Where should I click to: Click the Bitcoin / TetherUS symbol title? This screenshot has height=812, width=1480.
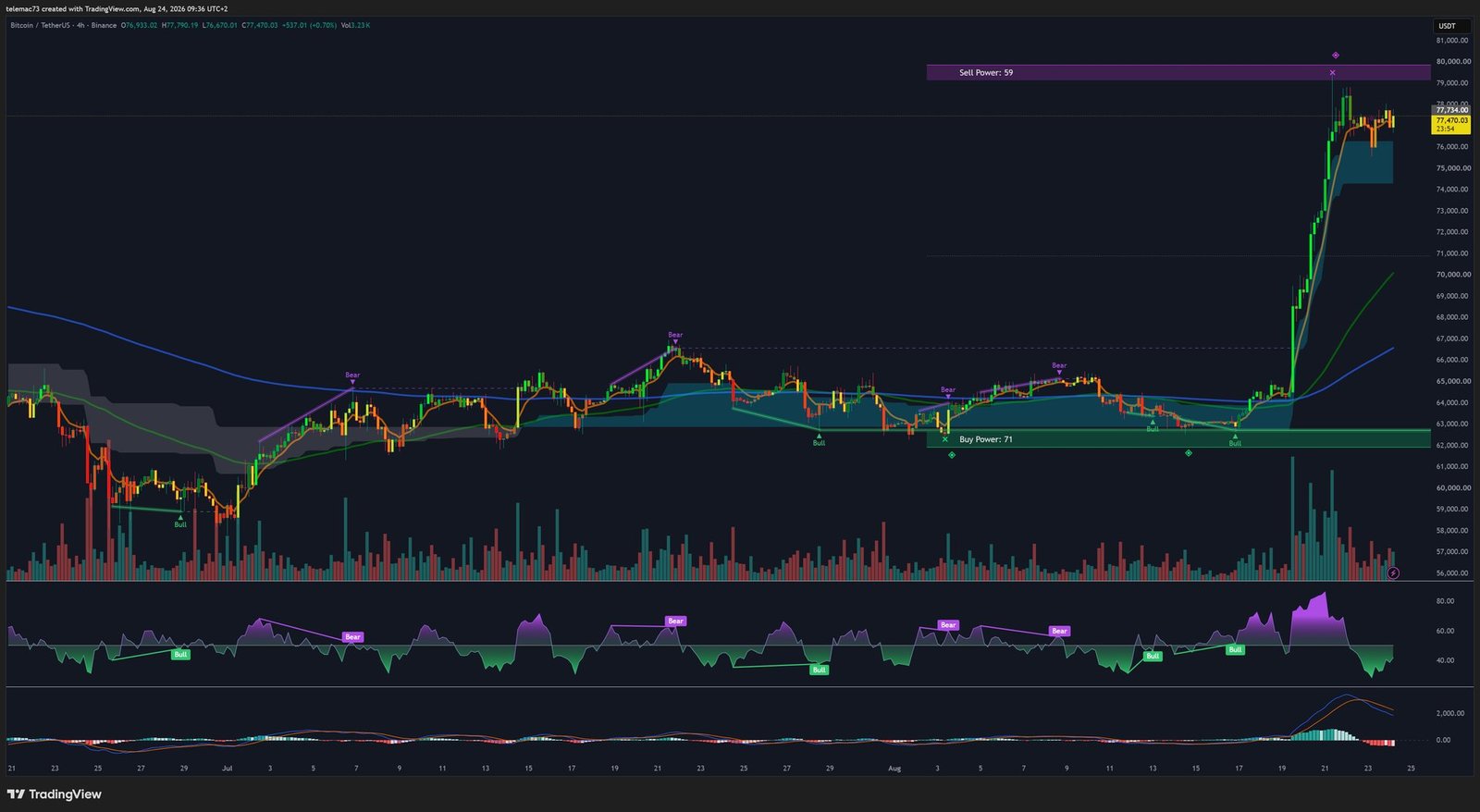[x=41, y=25]
